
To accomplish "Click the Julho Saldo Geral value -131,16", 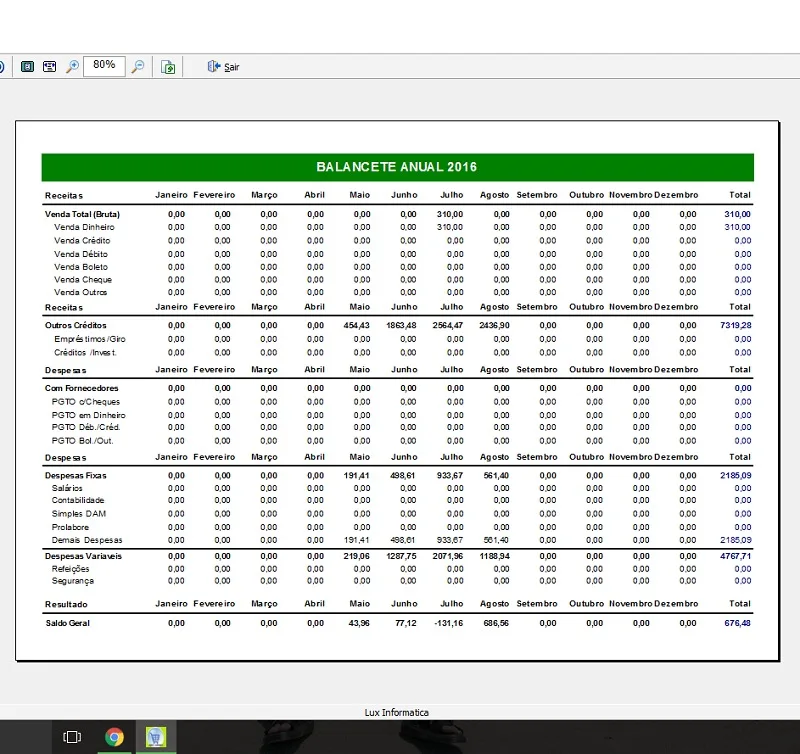I will [448, 623].
